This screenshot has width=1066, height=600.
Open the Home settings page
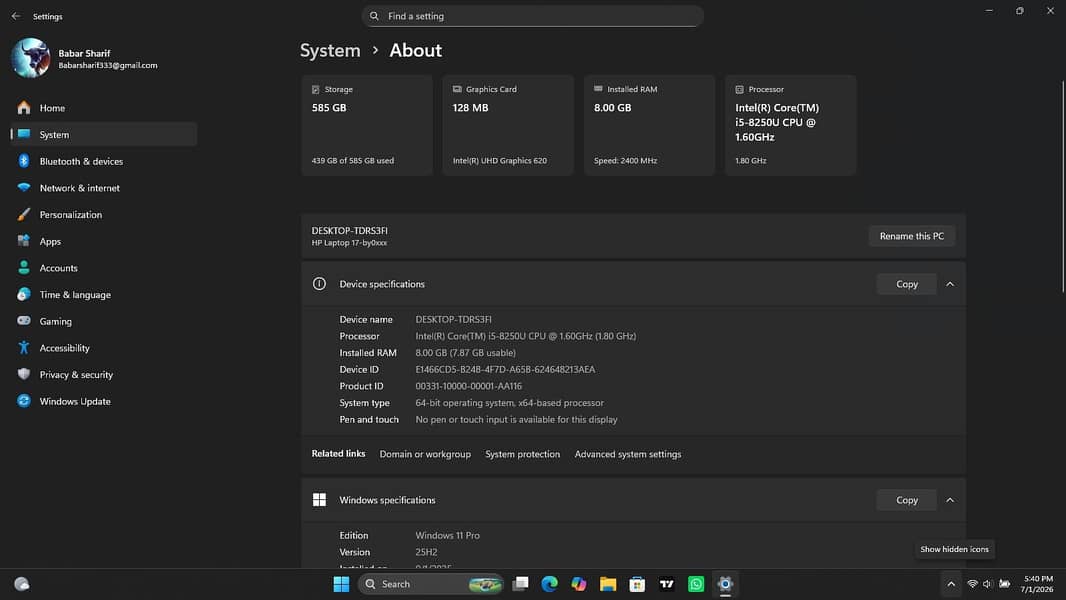coord(104,108)
